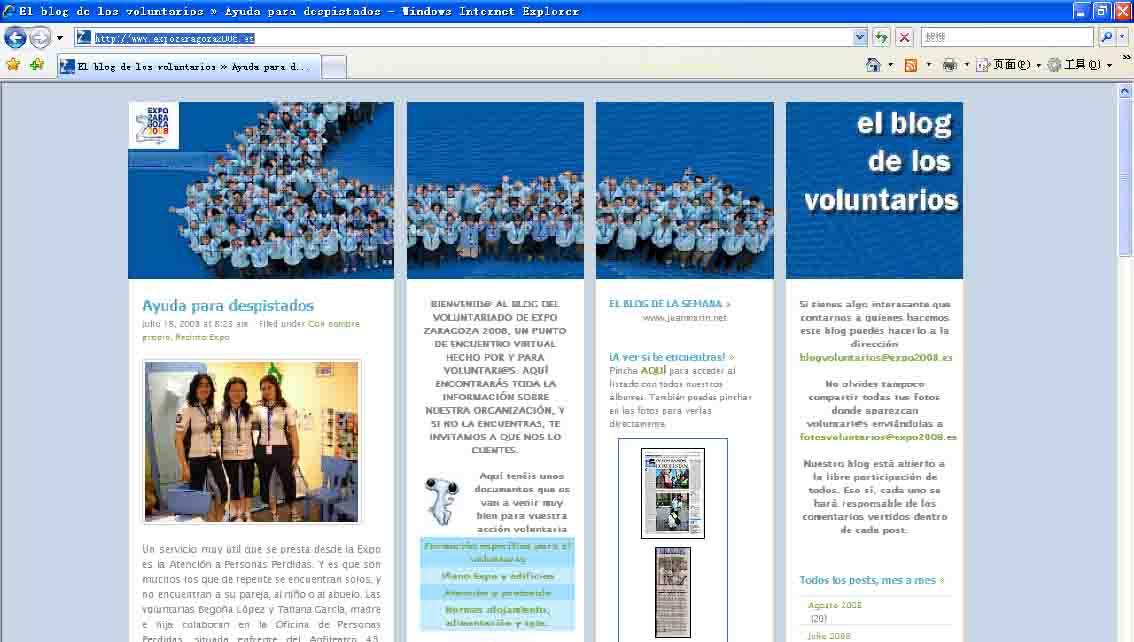This screenshot has width=1134, height=642.
Task: Open 'Formación específica para el voluntario' document
Action: (x=498, y=552)
